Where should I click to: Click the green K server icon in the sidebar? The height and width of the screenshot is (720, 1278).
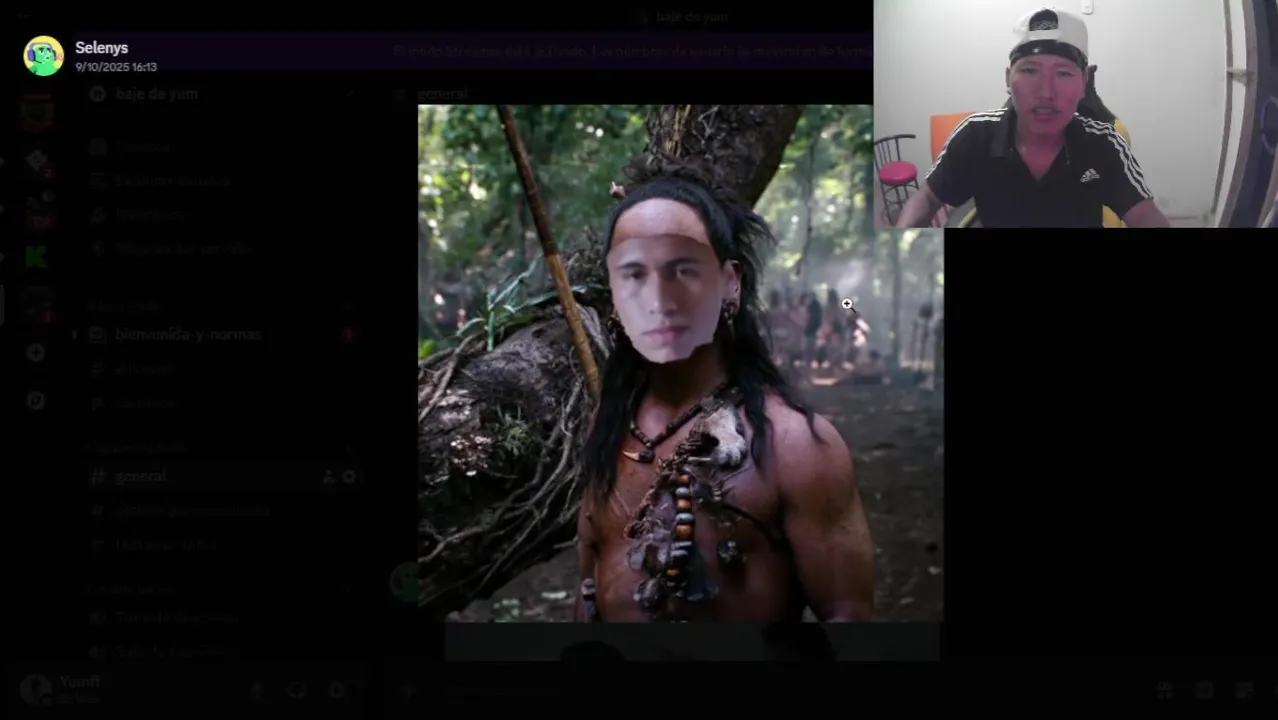[x=36, y=256]
